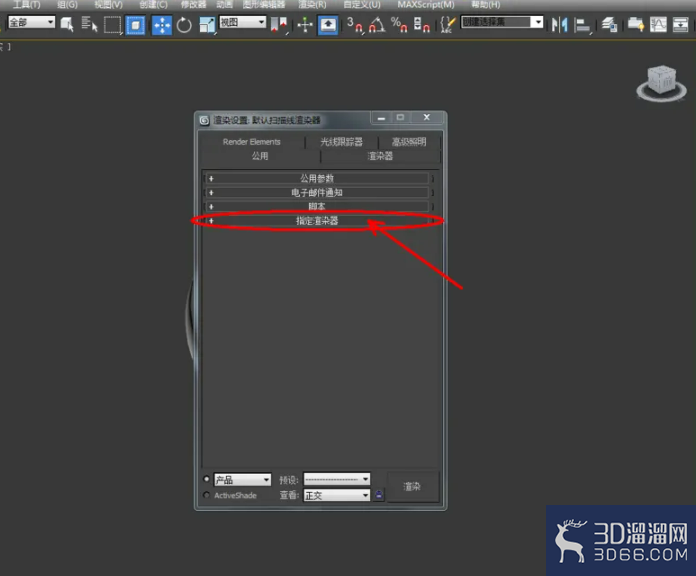
Task: Click the Align tool icon
Action: click(x=582, y=24)
